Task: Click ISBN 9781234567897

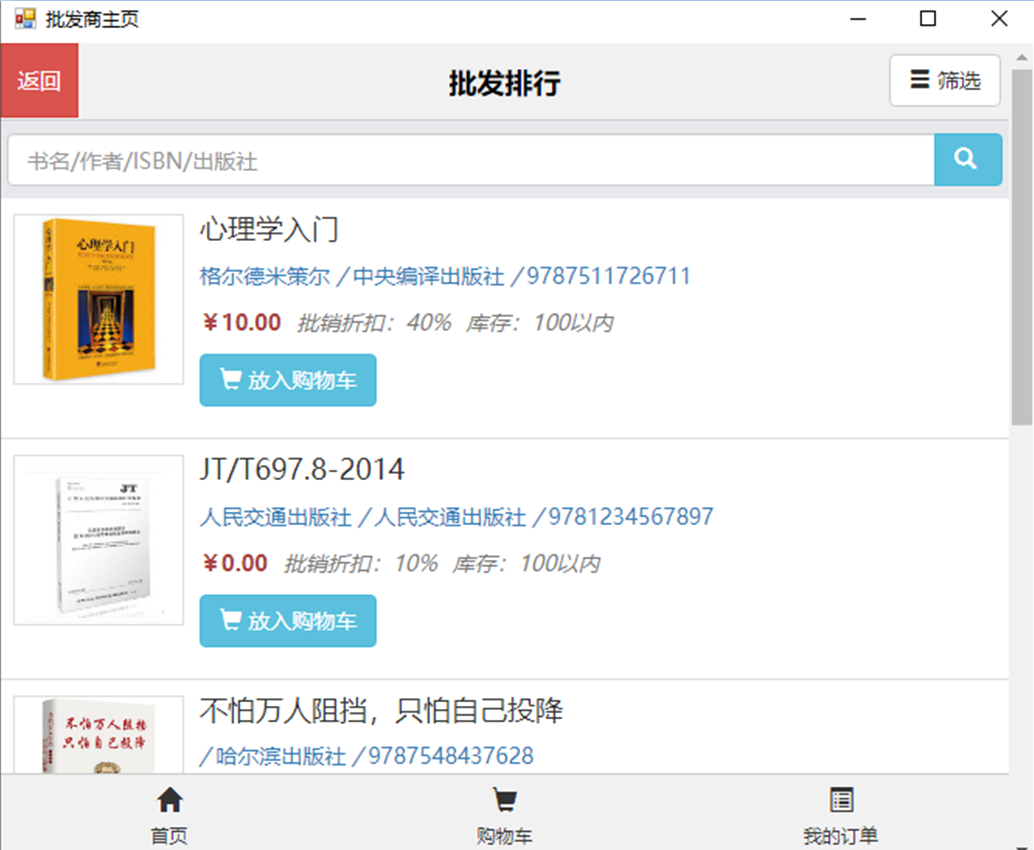Action: (630, 516)
